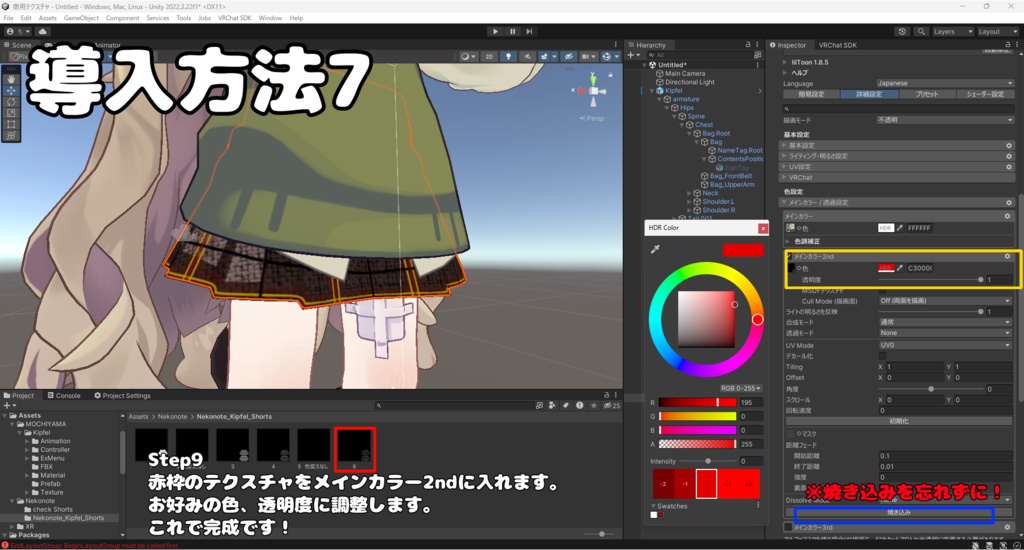Screen dimensions: 1024x550
Task: Select Directional Light in Hierarchy
Action: coord(689,82)
